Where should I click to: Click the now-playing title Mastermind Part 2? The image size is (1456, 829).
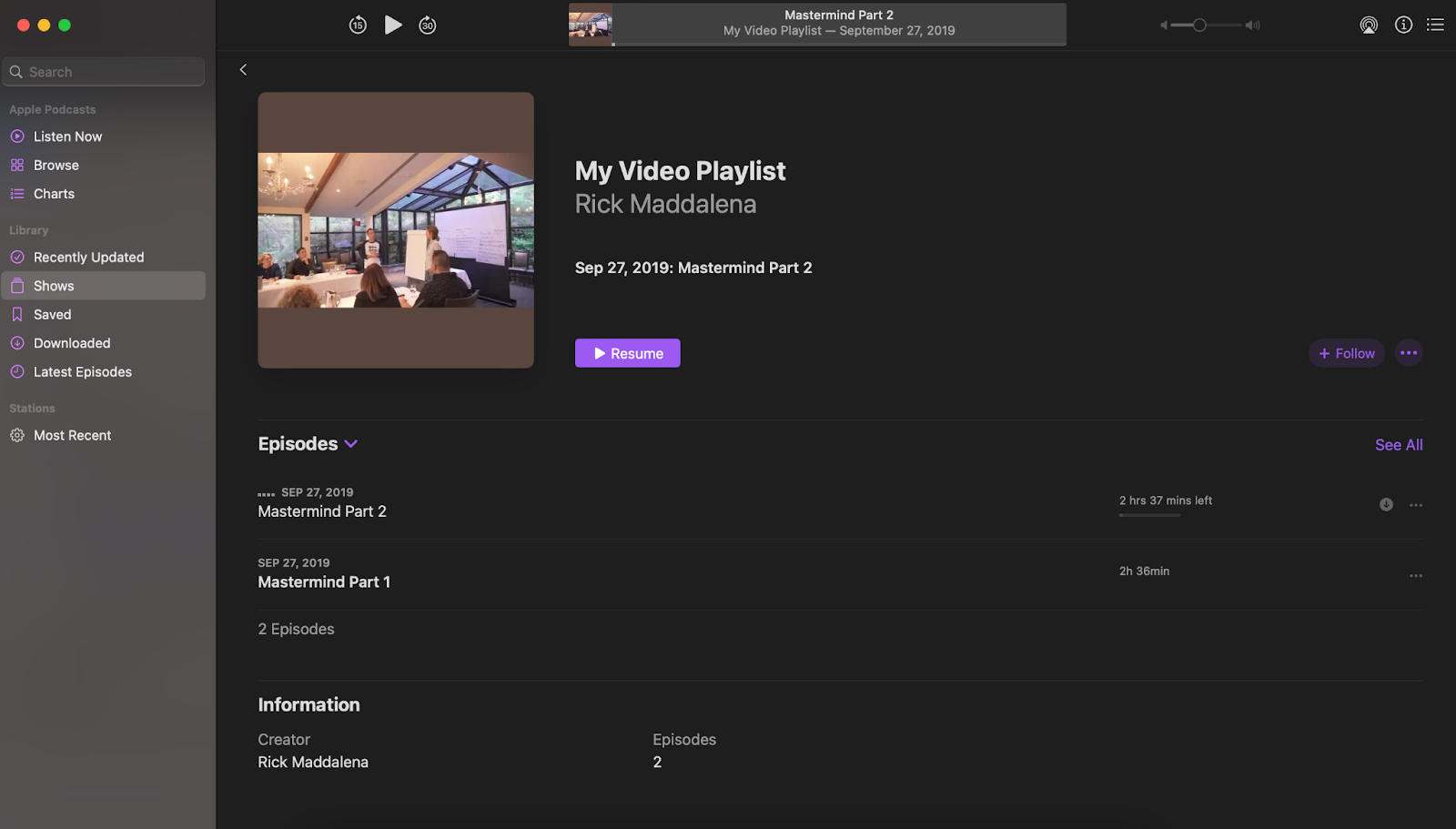[839, 15]
